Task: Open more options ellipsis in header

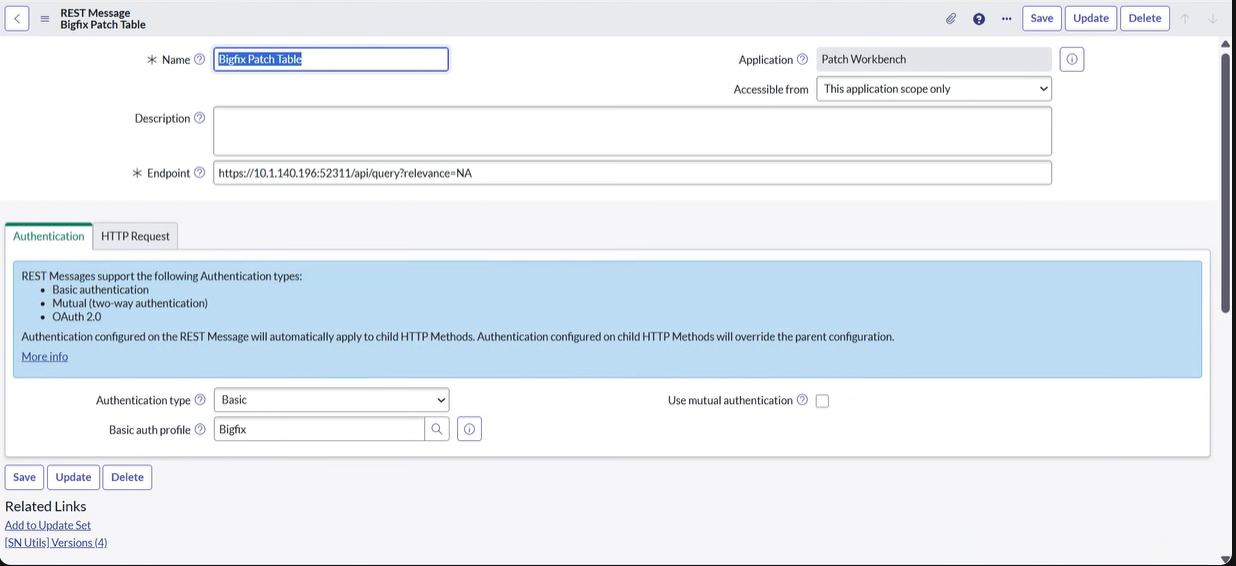Action: (x=1006, y=19)
